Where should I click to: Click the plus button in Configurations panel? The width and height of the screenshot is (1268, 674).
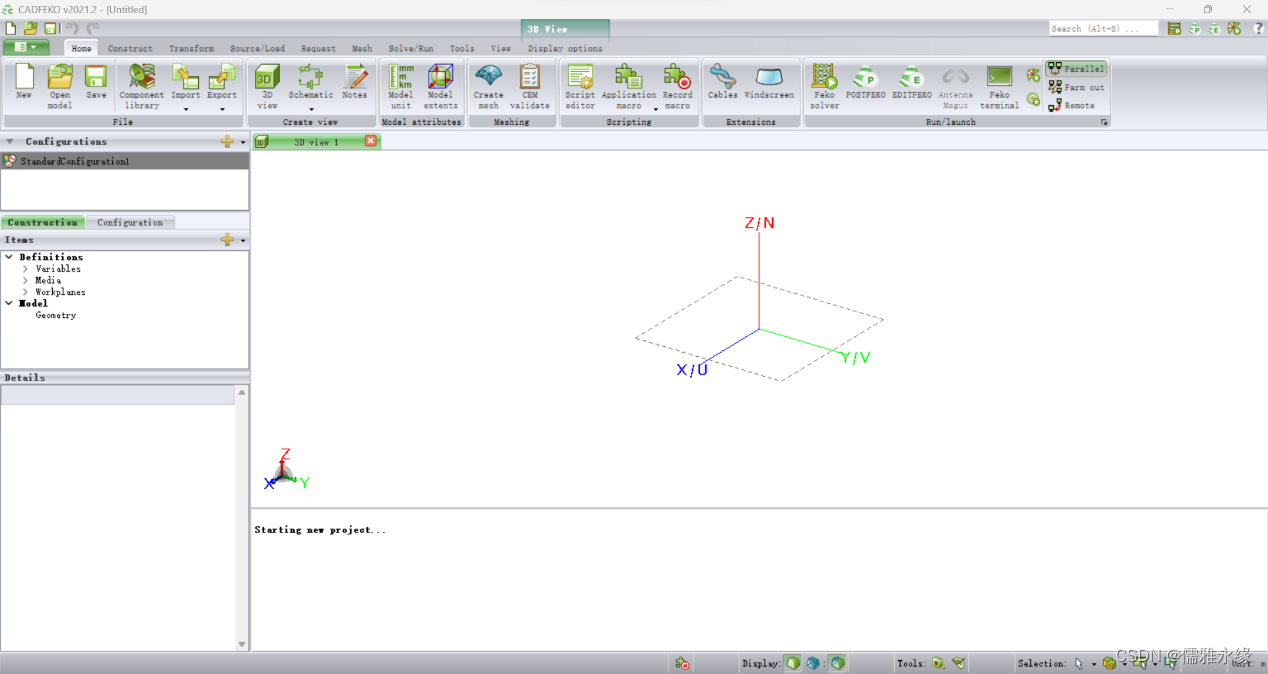(x=228, y=142)
